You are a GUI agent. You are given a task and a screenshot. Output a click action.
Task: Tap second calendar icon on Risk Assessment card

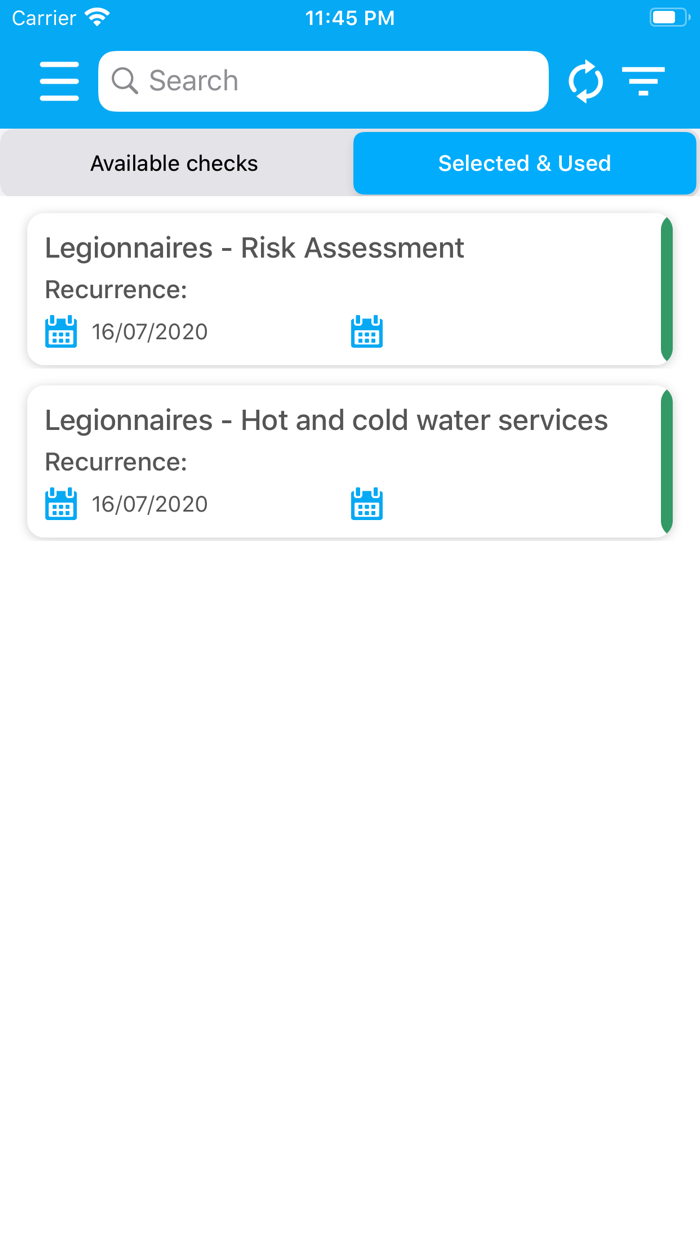click(367, 332)
